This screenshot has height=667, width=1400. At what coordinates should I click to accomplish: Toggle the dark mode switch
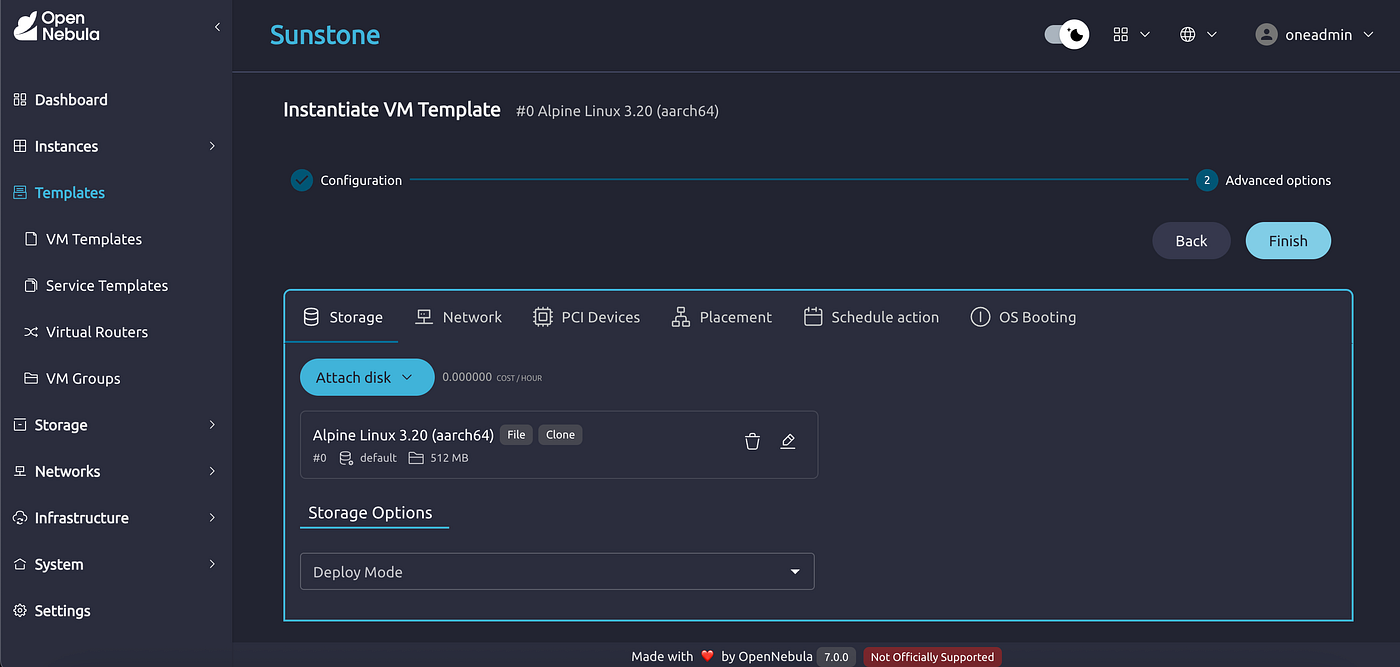coord(1067,35)
